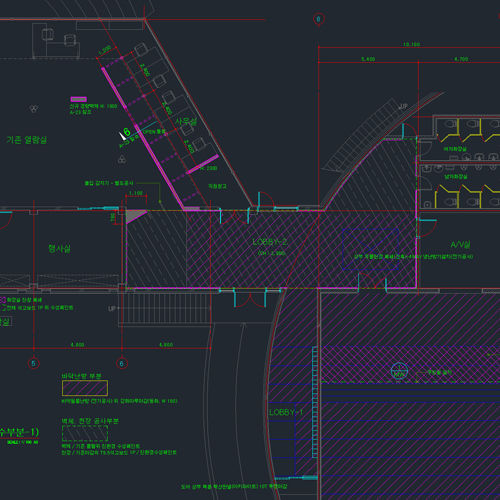Select the blue dashed rectangle with cross lines

(x=371, y=249)
